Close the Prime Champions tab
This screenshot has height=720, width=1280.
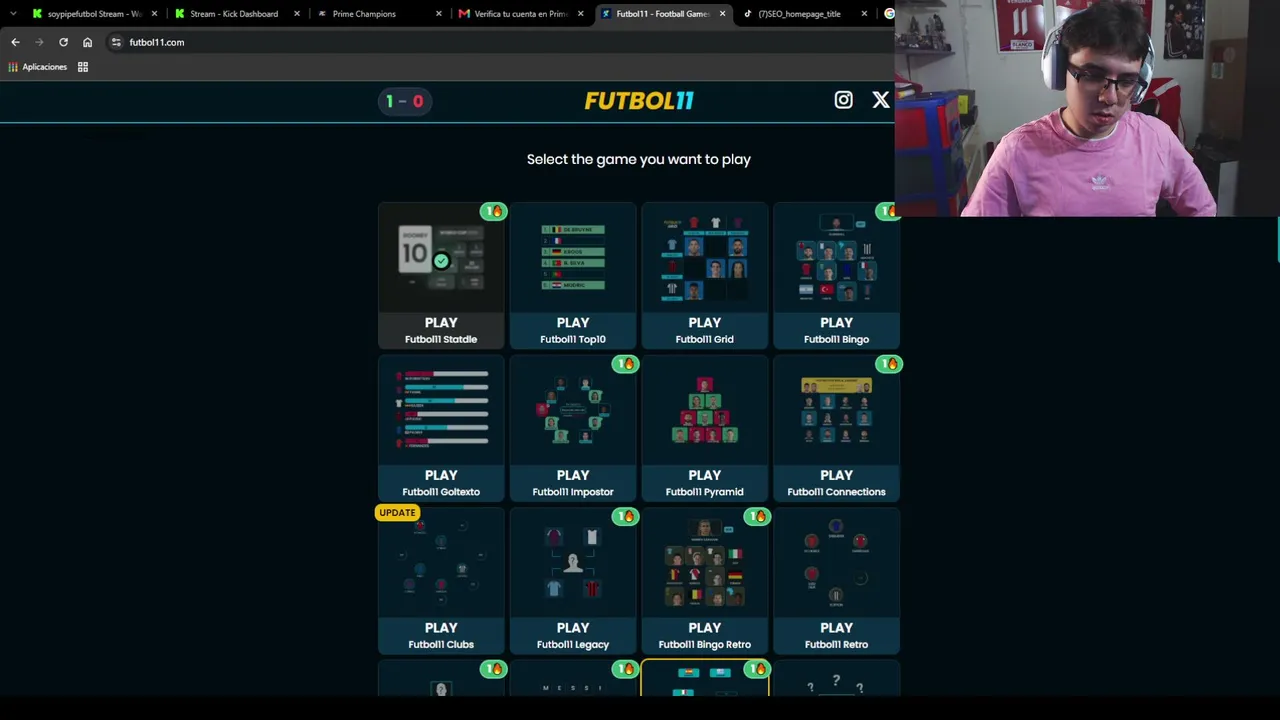(x=440, y=14)
